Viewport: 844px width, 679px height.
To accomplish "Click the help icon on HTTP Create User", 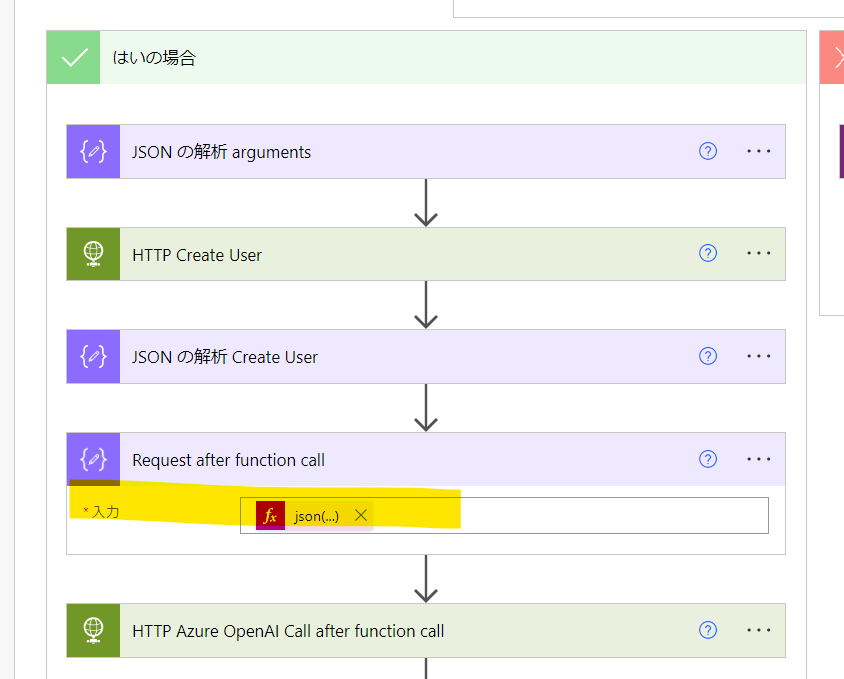I will tap(708, 253).
